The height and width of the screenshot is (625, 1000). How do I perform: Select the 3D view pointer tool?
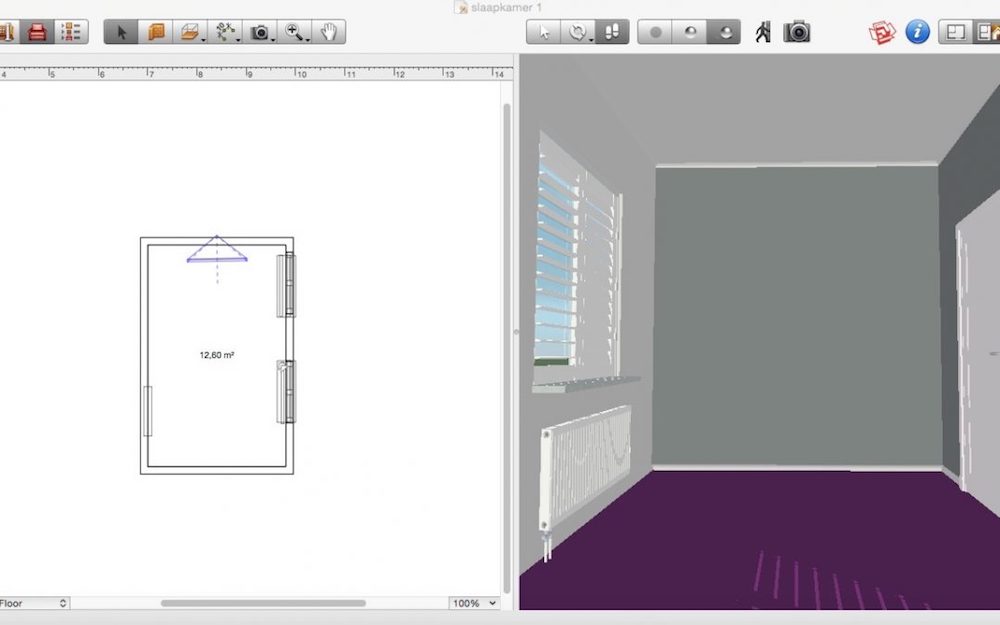[543, 32]
